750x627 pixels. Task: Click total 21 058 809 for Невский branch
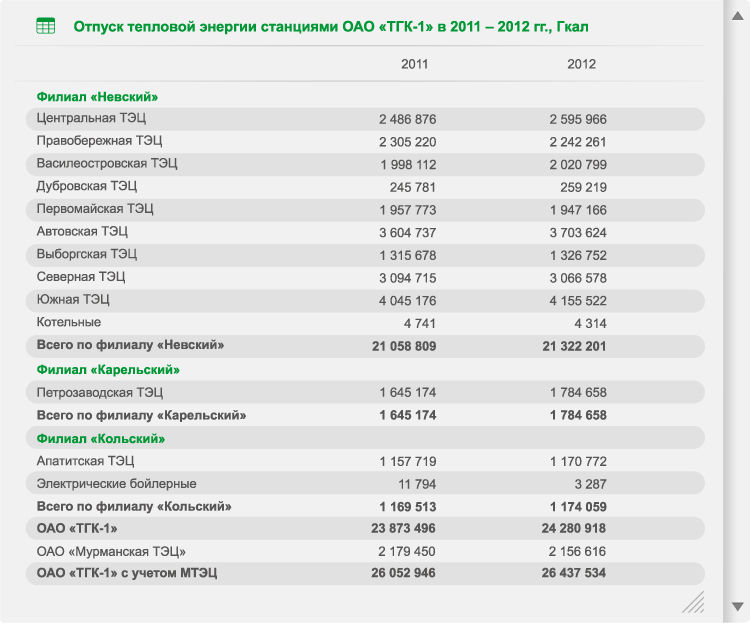coord(404,346)
